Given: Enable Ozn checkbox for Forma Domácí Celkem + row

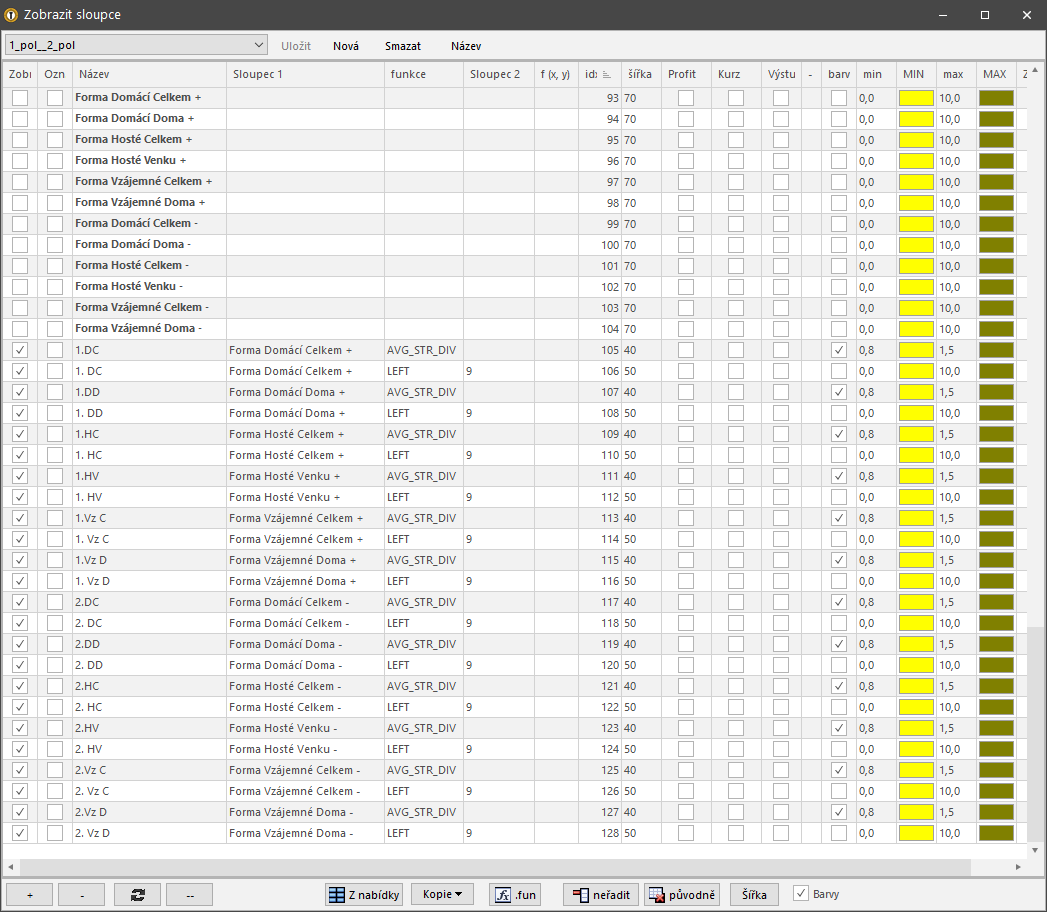Looking at the screenshot, I should [x=54, y=98].
